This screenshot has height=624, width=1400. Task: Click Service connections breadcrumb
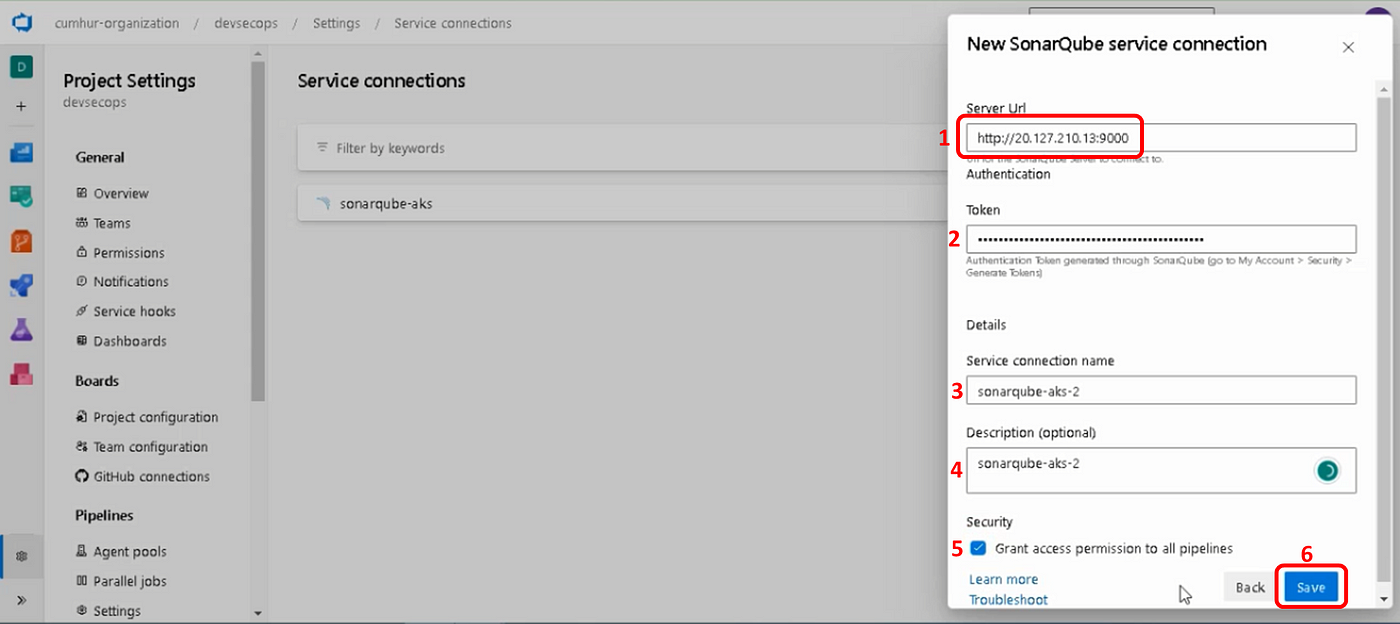(x=452, y=23)
